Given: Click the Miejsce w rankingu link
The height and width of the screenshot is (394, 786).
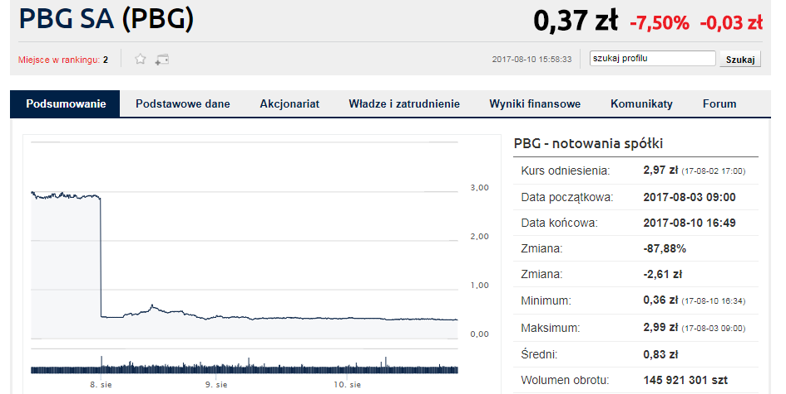Looking at the screenshot, I should (x=59, y=60).
